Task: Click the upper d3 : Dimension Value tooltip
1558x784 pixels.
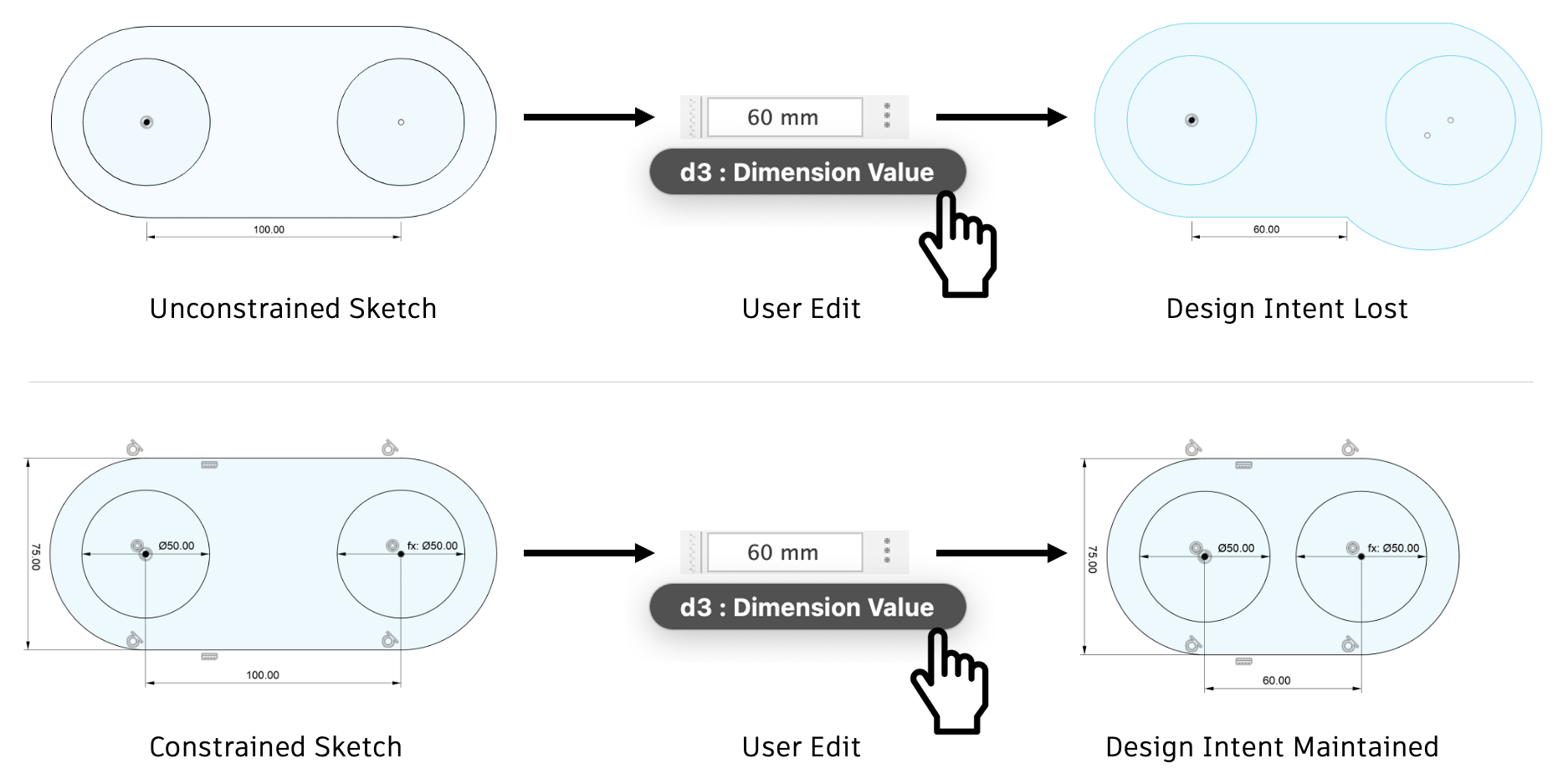Action: coord(807,172)
